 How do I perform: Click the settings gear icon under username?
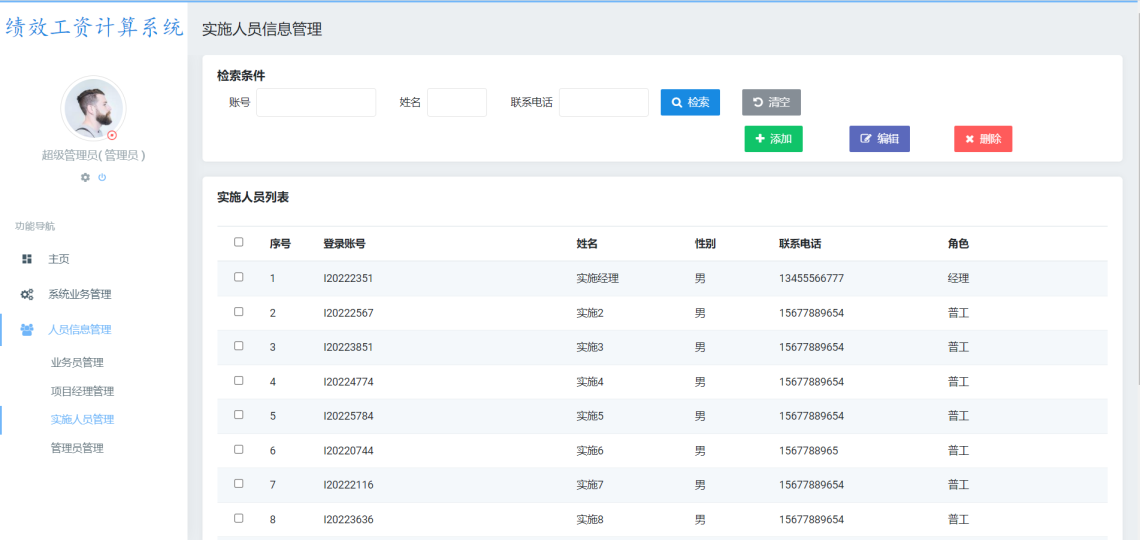click(85, 177)
